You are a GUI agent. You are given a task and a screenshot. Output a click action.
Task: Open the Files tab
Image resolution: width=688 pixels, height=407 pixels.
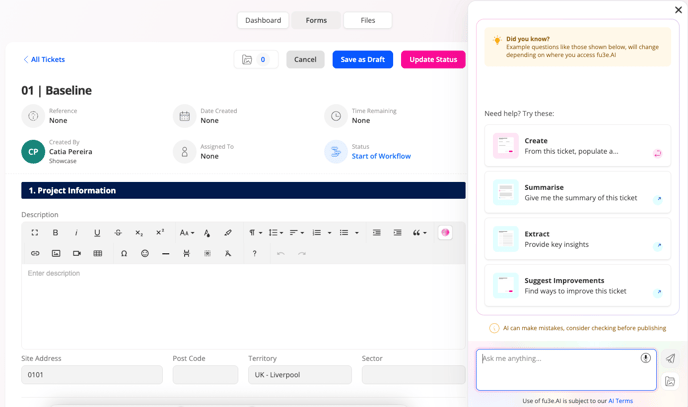pos(368,20)
